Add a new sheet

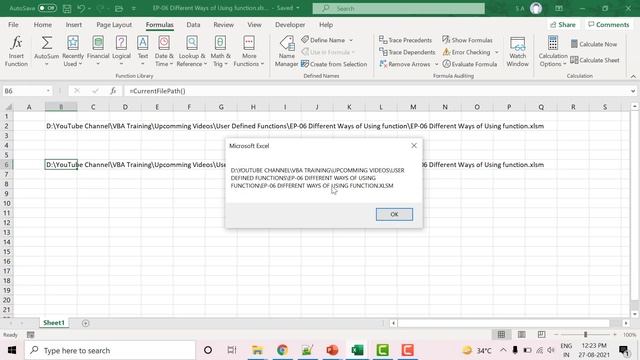click(x=85, y=323)
